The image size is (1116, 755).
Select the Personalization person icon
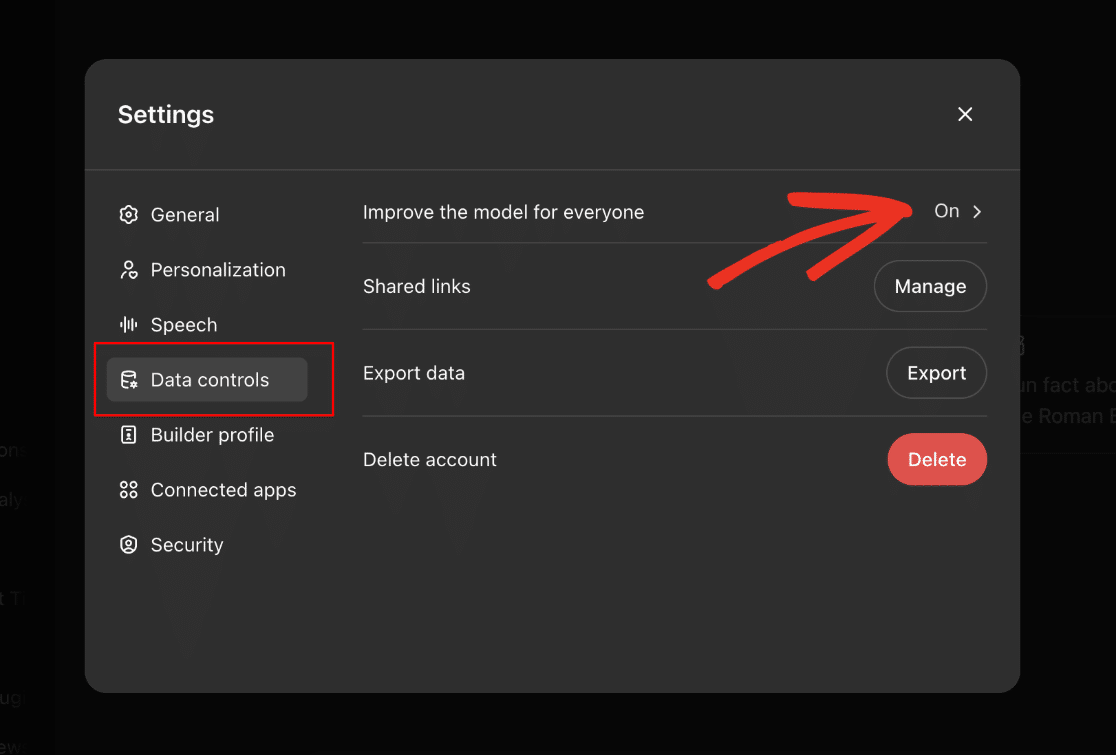point(128,269)
